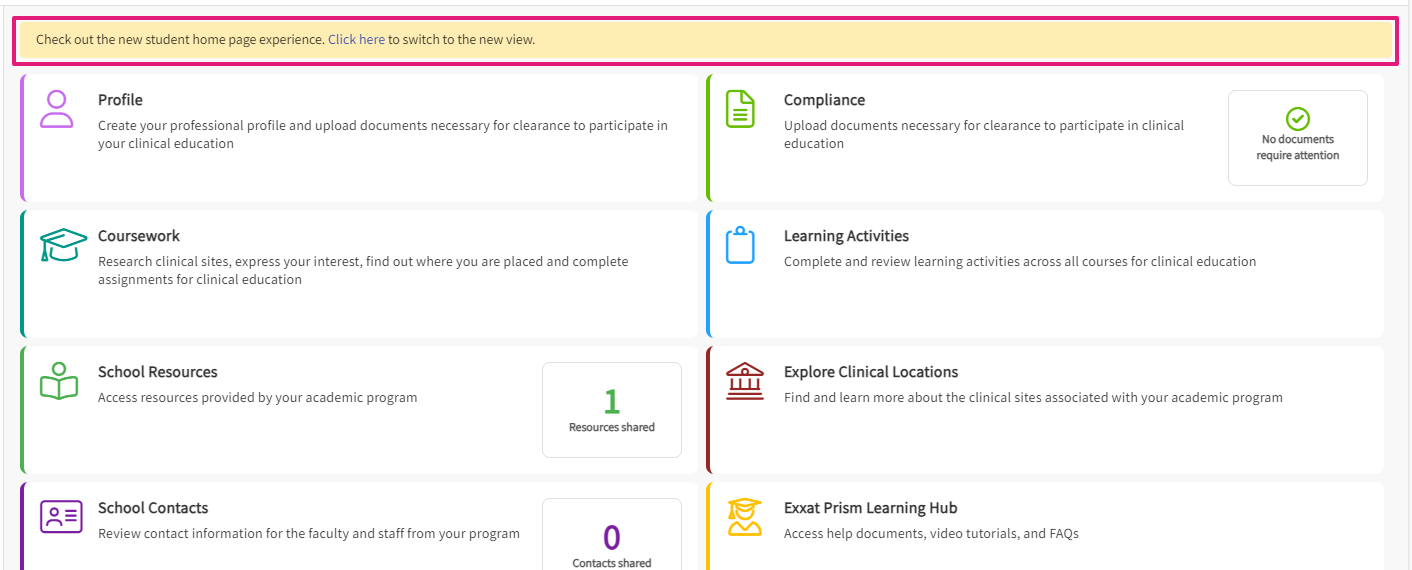Viewport: 1412px width, 570px height.
Task: Open the School Resources reader icon
Action: pyautogui.click(x=59, y=381)
